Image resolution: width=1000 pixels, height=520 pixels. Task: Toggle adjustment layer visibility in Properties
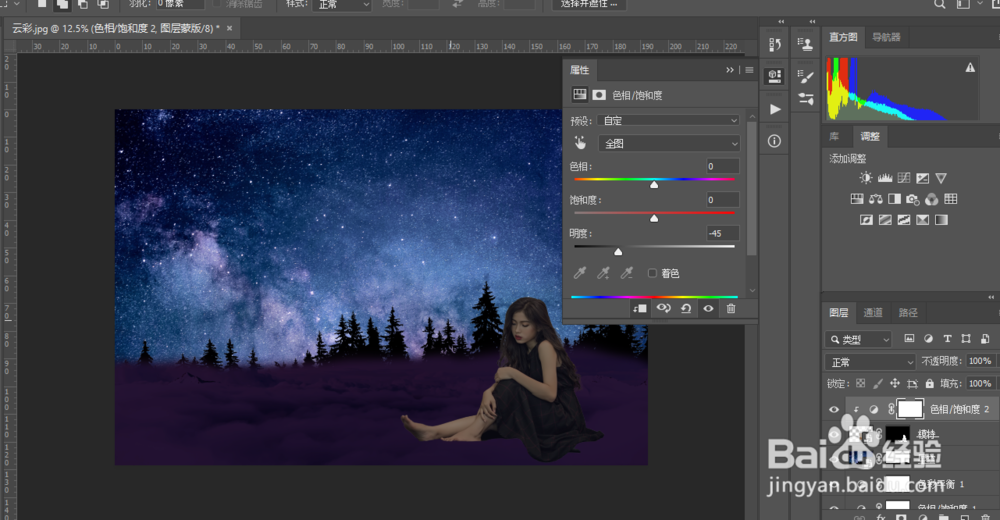click(x=708, y=309)
